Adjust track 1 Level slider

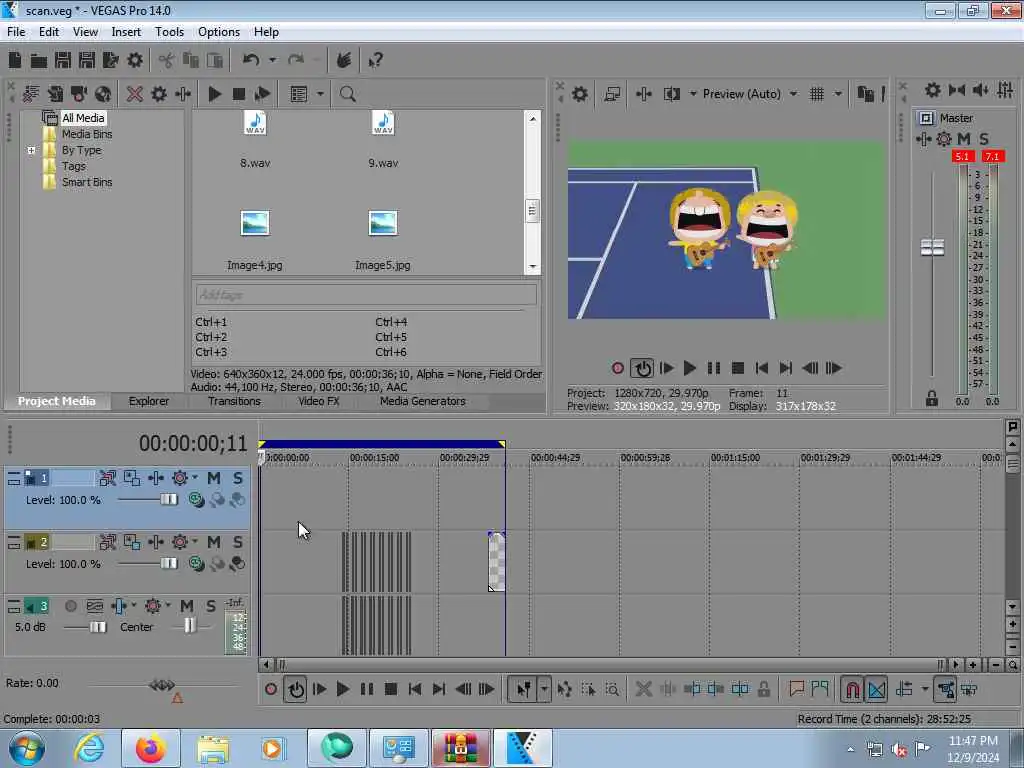pyautogui.click(x=168, y=500)
